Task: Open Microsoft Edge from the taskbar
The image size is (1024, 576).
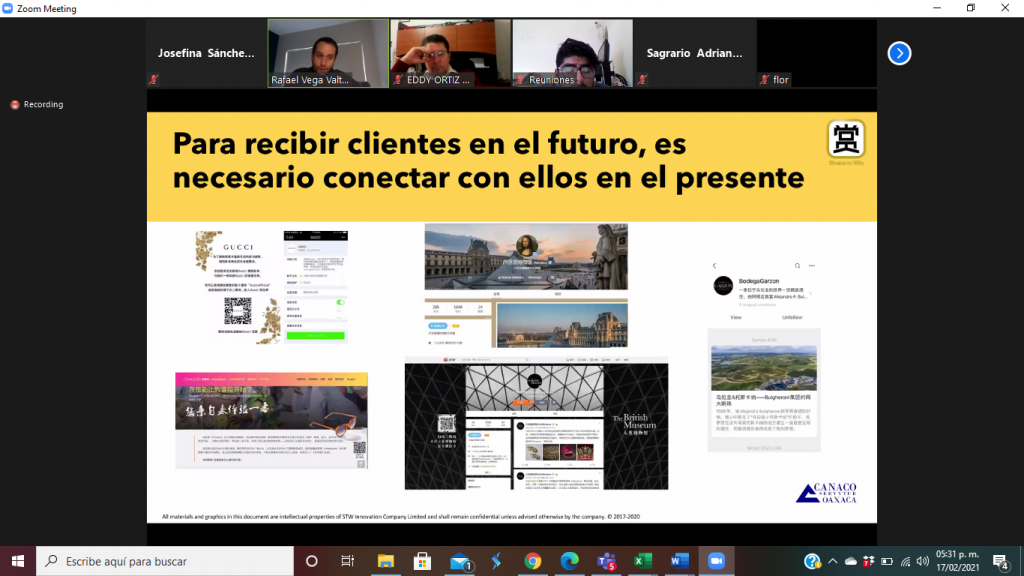Action: 570,561
